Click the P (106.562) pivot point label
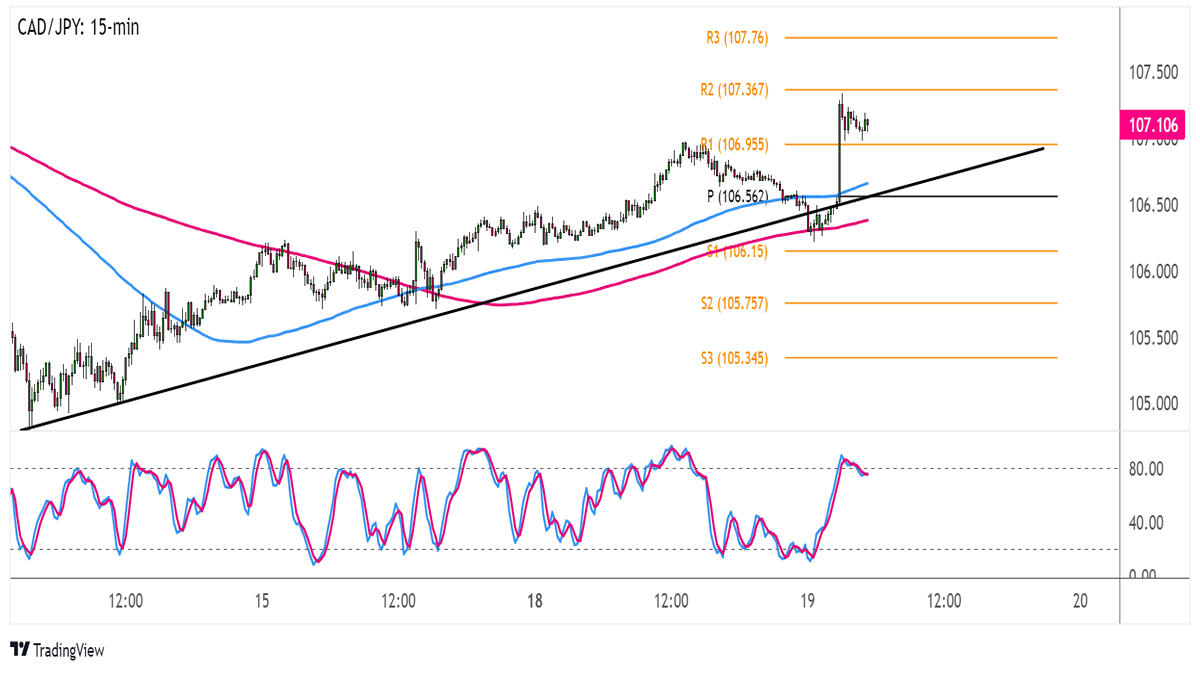1200x675 pixels. pos(739,196)
